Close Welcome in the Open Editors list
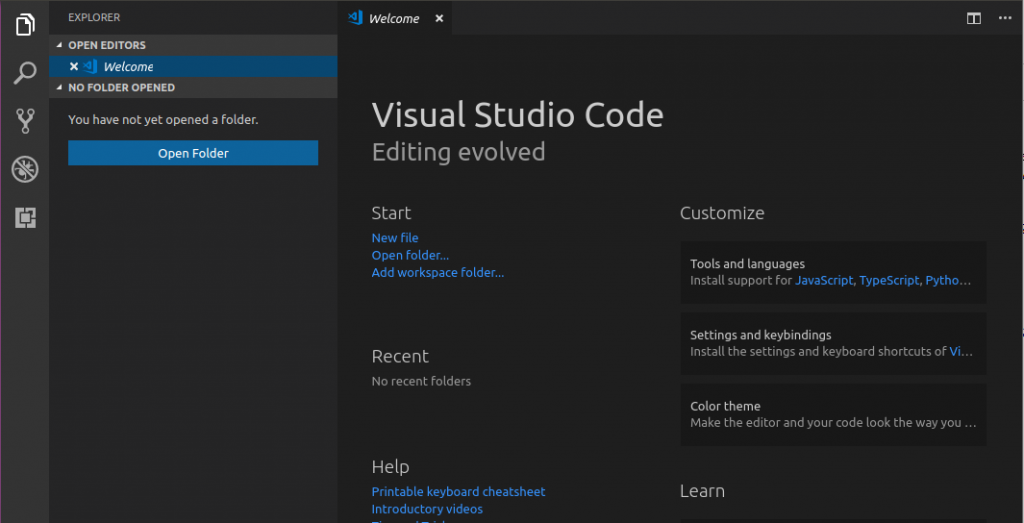 (74, 67)
